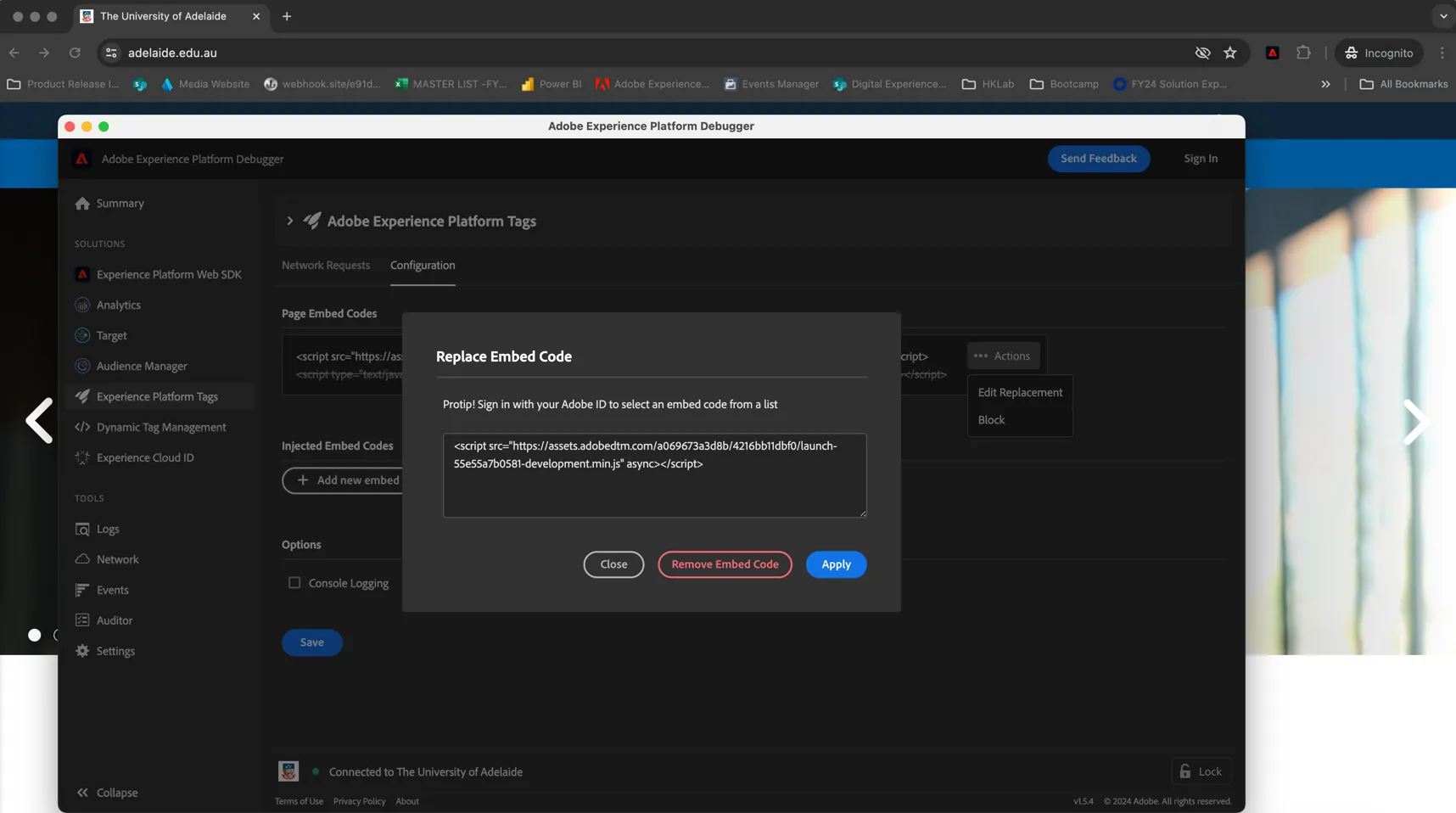Close the Replace Embed Code dialog

click(613, 564)
